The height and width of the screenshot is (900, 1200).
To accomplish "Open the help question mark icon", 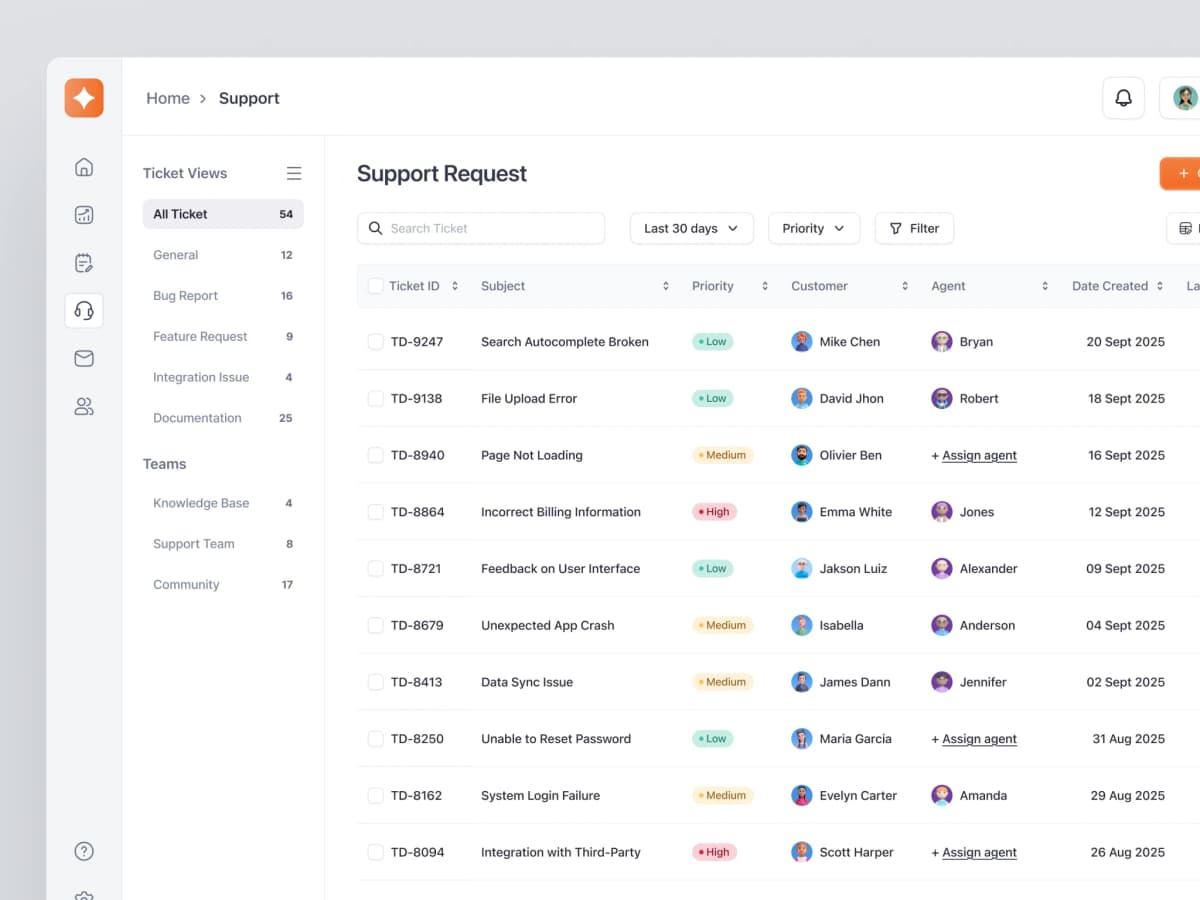I will [84, 852].
